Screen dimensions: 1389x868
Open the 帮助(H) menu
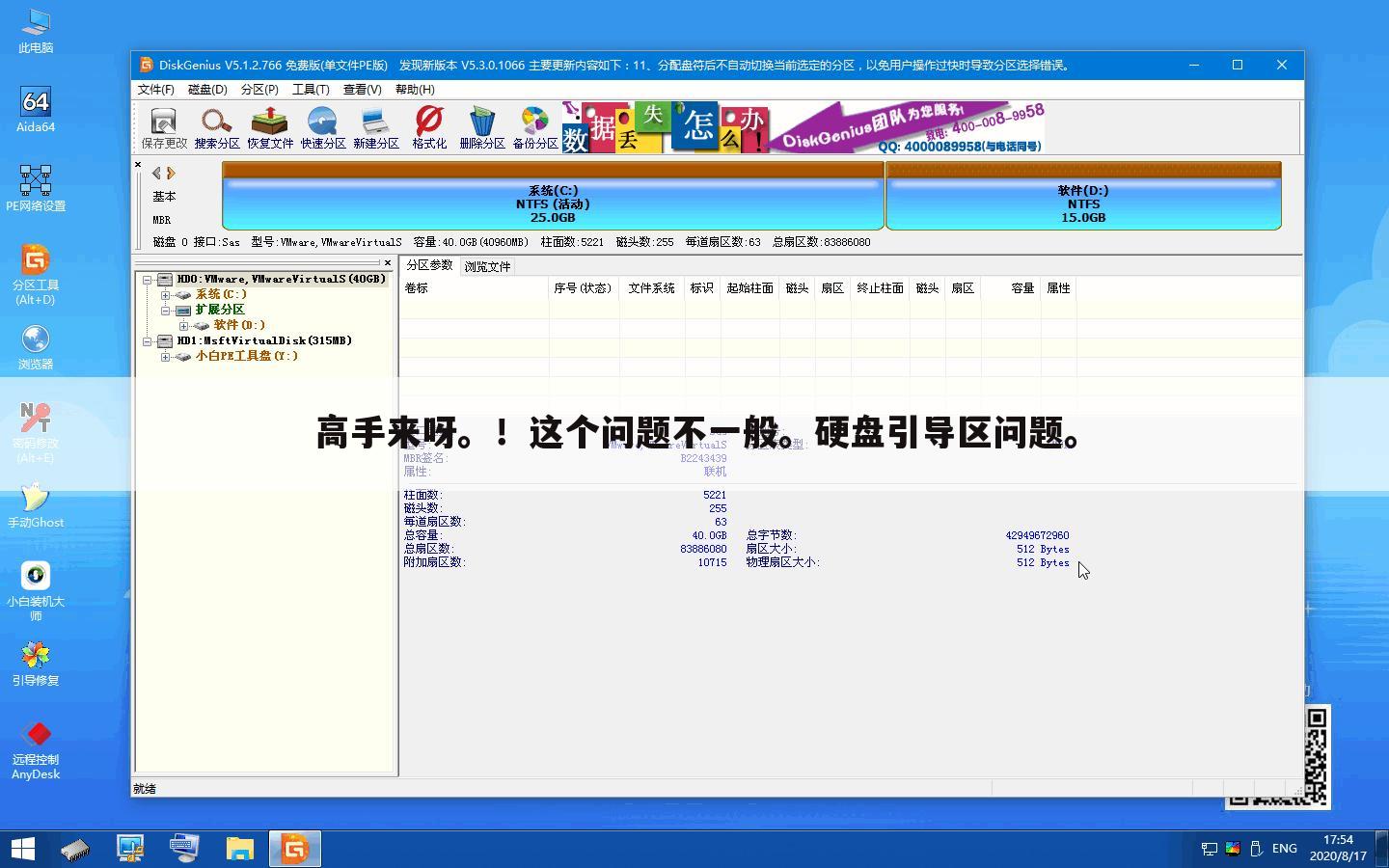click(415, 90)
